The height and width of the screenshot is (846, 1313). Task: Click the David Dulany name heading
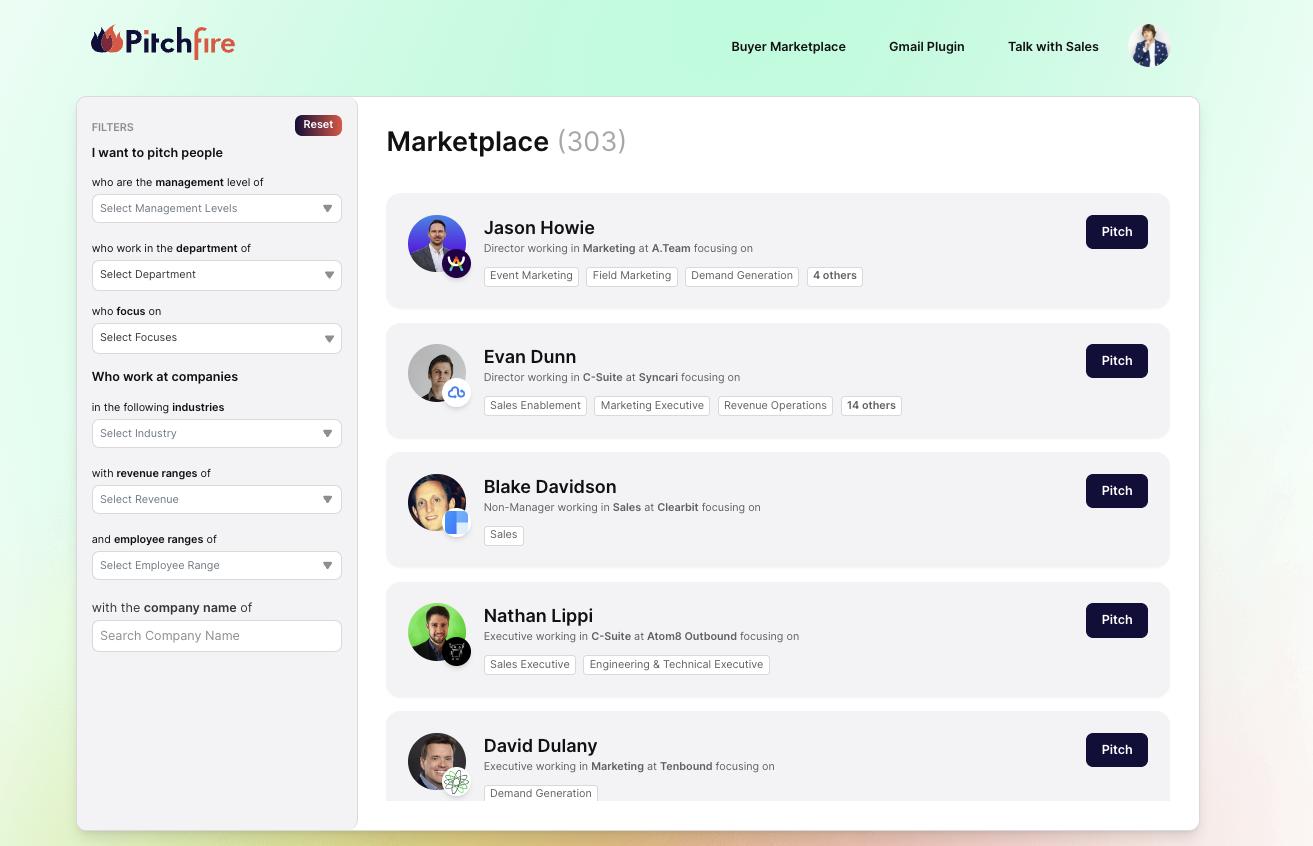[541, 746]
